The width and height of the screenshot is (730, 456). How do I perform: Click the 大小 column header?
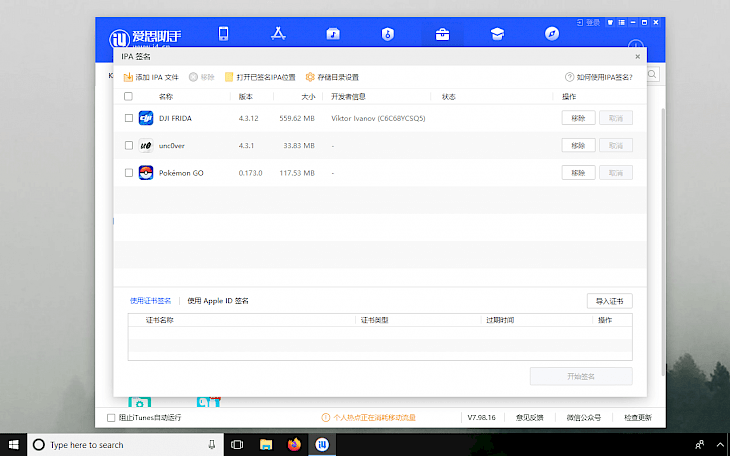[x=308, y=96]
